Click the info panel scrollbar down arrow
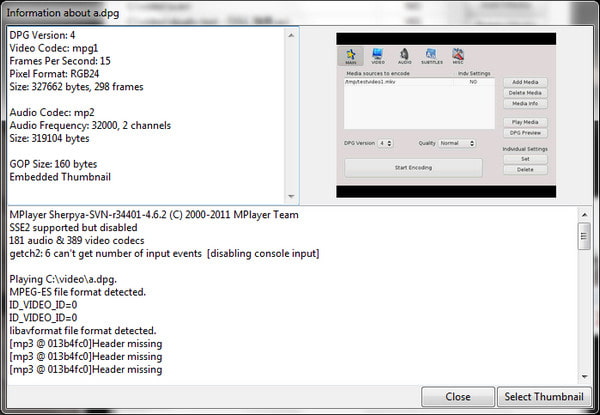 pyautogui.click(x=291, y=197)
